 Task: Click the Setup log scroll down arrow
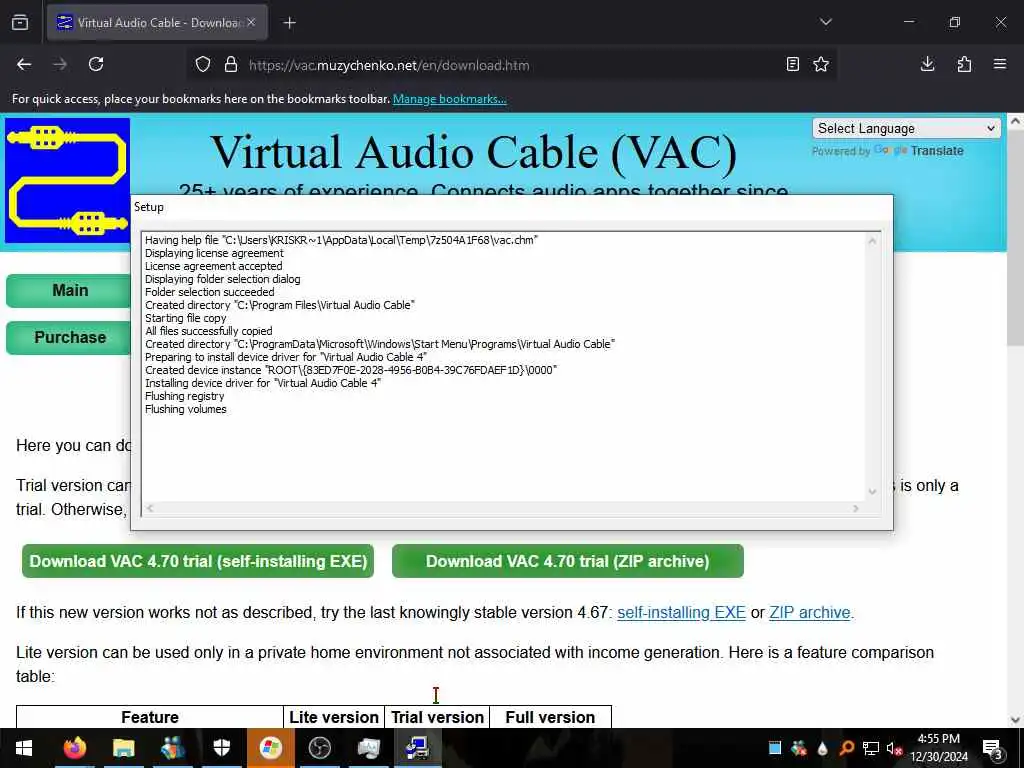coord(872,492)
